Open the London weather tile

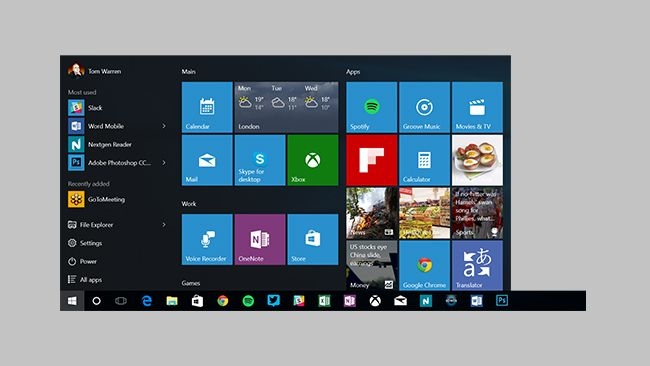(x=286, y=107)
